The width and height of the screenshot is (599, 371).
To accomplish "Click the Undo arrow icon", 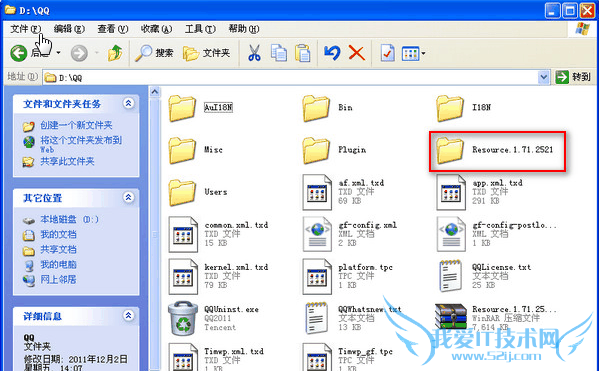I will pyautogui.click(x=332, y=53).
